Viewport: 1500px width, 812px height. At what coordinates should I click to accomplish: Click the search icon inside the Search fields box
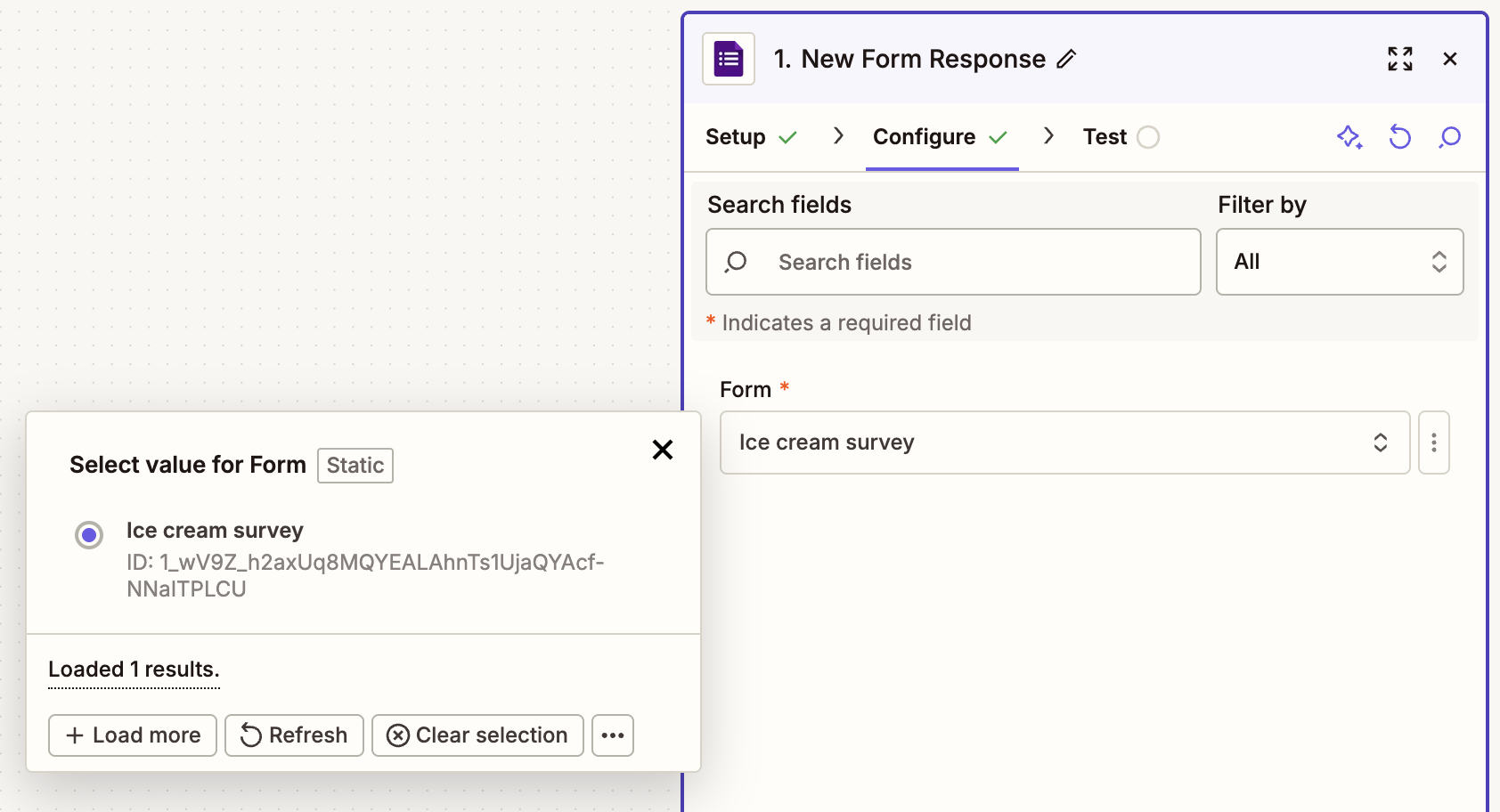(x=736, y=262)
